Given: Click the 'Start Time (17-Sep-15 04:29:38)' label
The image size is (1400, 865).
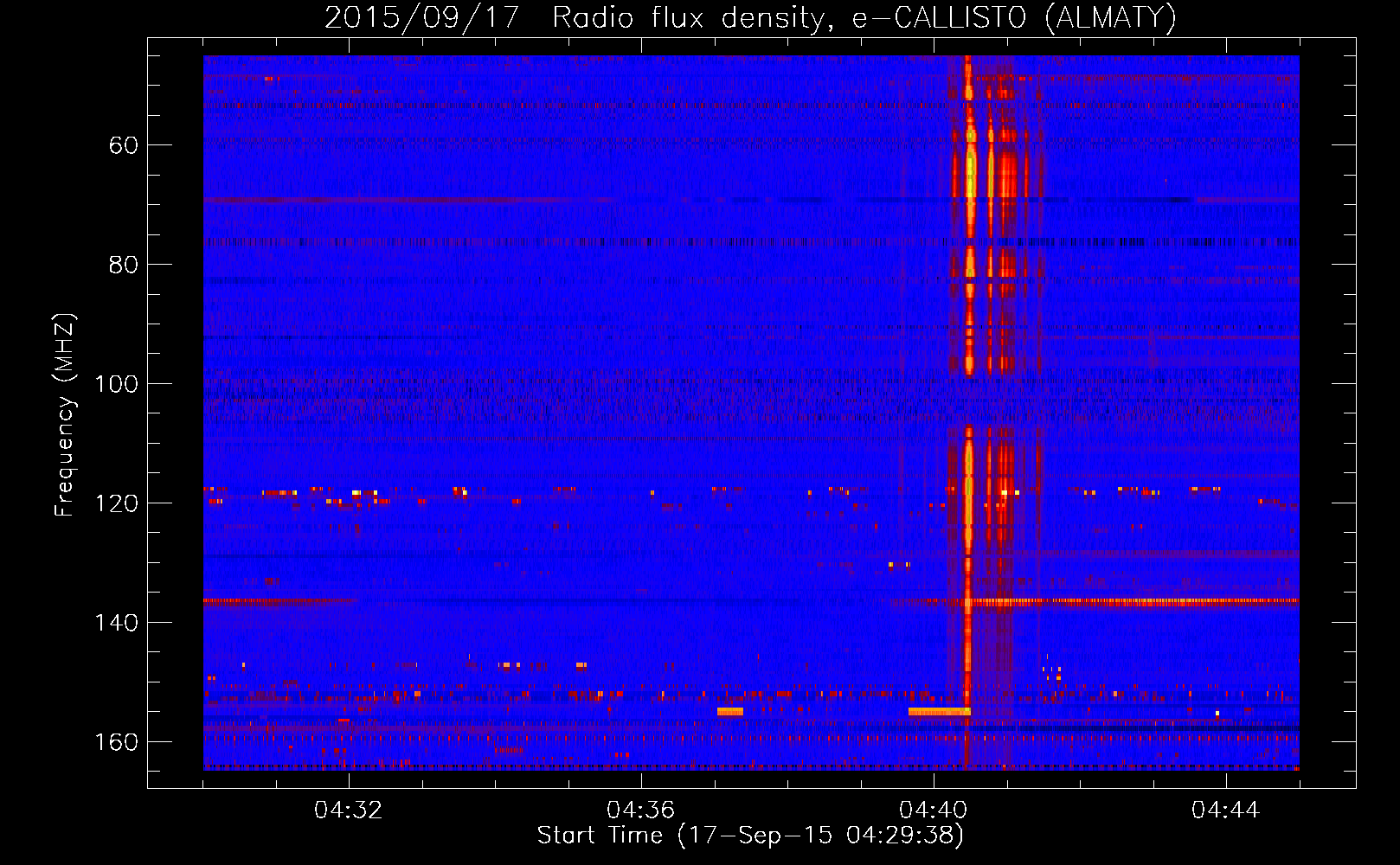Looking at the screenshot, I should [750, 836].
